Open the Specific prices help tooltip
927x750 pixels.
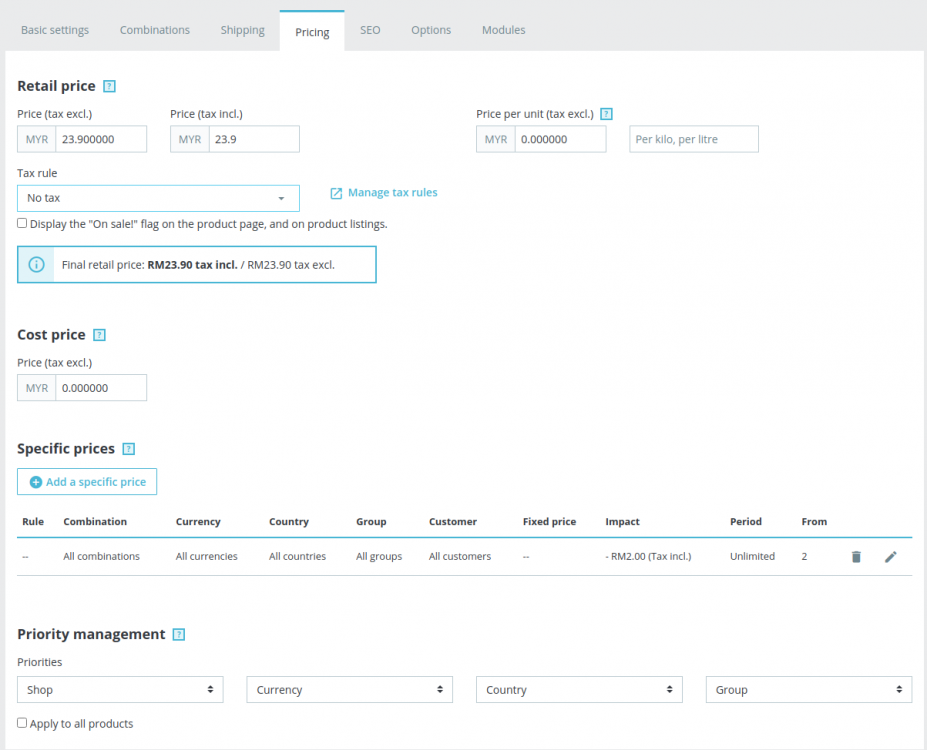(128, 449)
